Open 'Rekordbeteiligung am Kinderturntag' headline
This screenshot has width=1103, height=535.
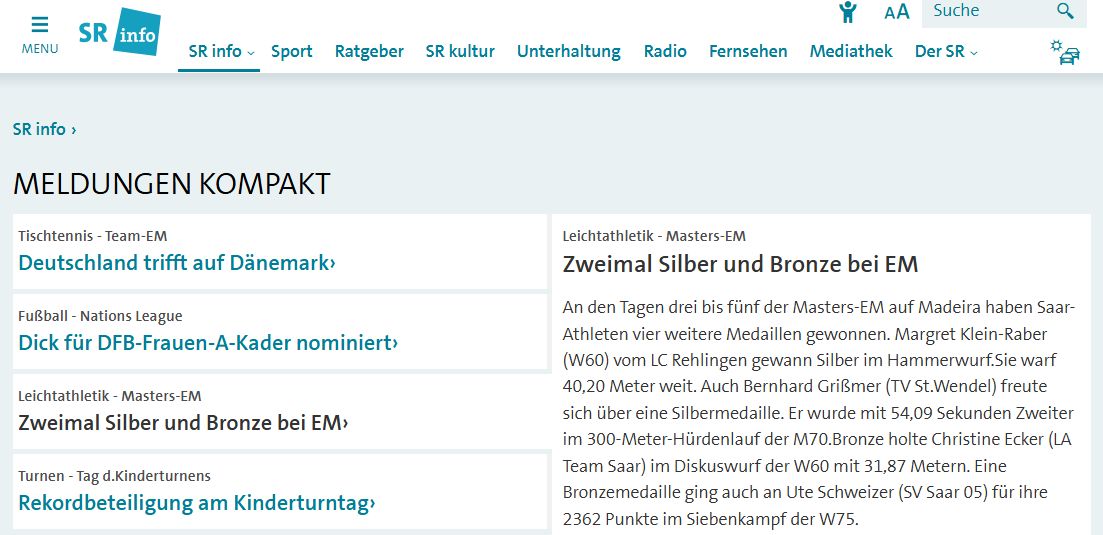tap(196, 503)
